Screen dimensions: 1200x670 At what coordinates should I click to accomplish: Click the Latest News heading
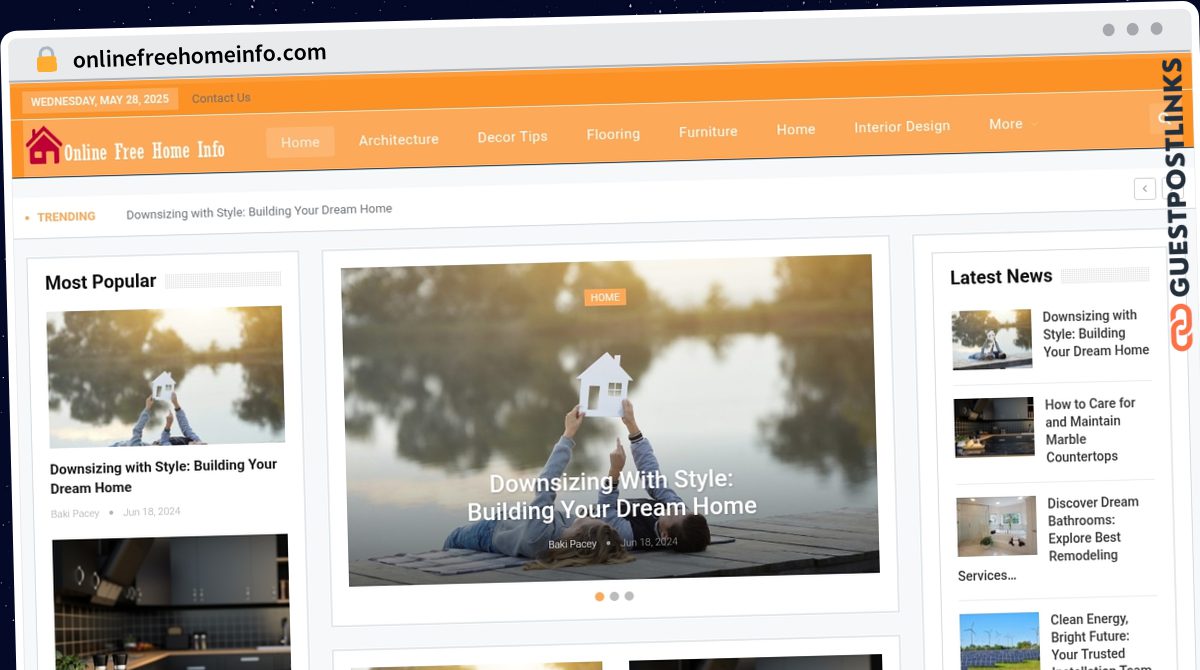pyautogui.click(x=1001, y=276)
